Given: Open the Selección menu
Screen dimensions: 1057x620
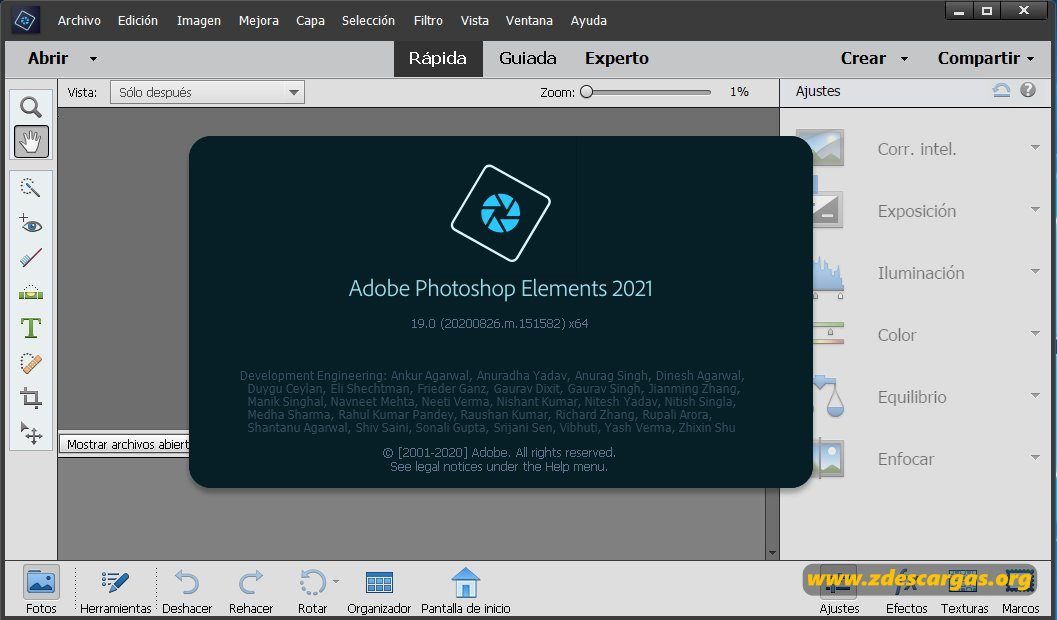Looking at the screenshot, I should click(368, 21).
